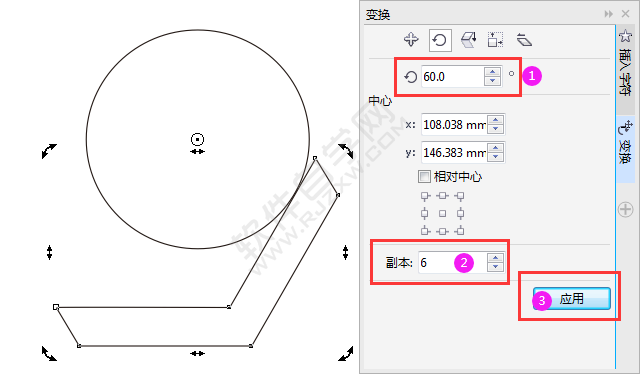The height and width of the screenshot is (374, 640).
Task: Collapse the docker with double-arrow icon
Action: pyautogui.click(x=609, y=14)
